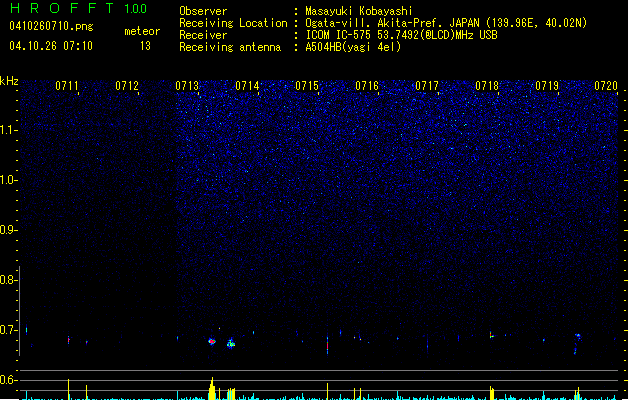Click the 1.0 kHz axis label
This screenshot has height=400, width=629.
(x=9, y=180)
